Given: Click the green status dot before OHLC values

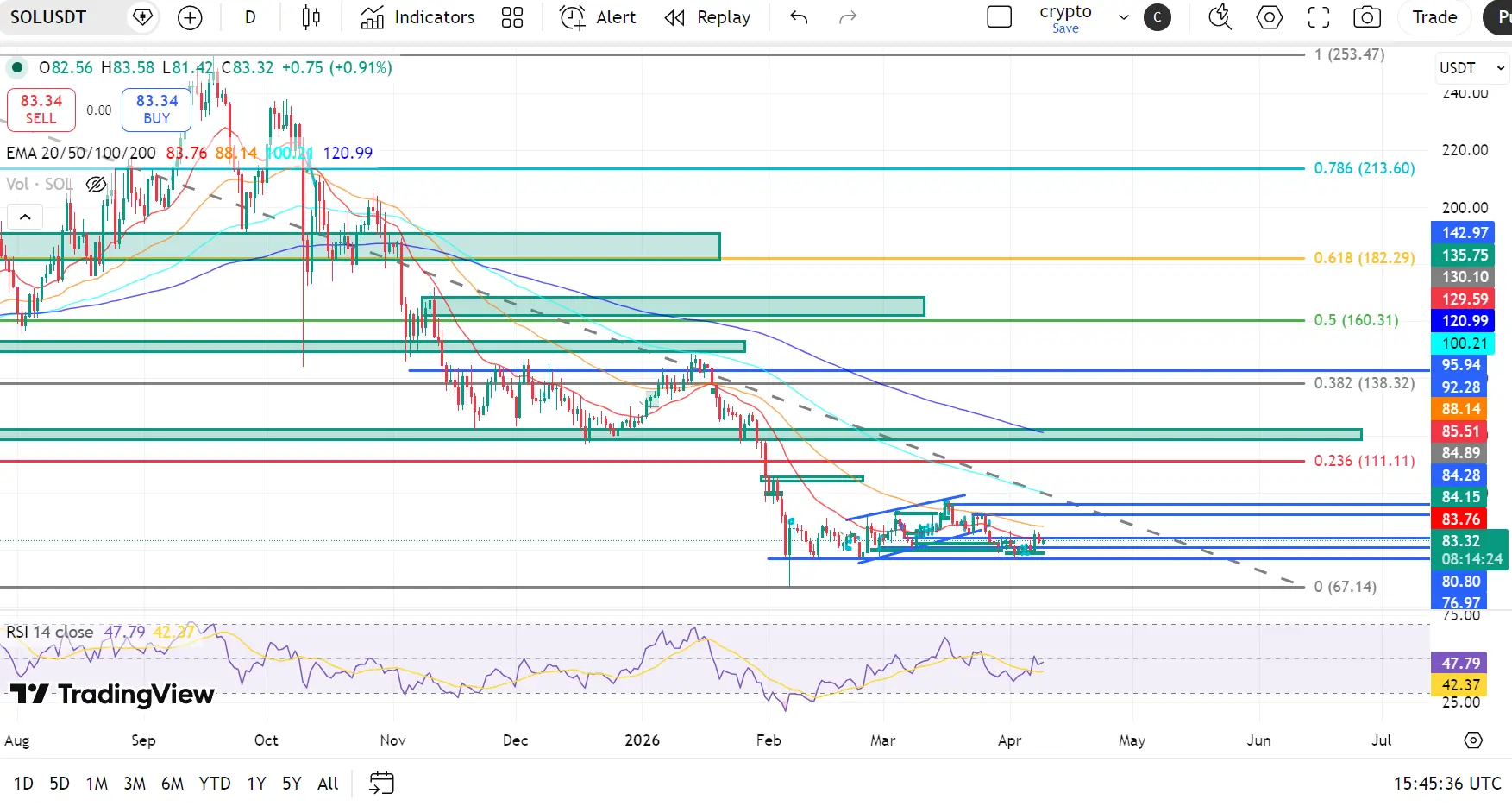Looking at the screenshot, I should click(x=17, y=67).
